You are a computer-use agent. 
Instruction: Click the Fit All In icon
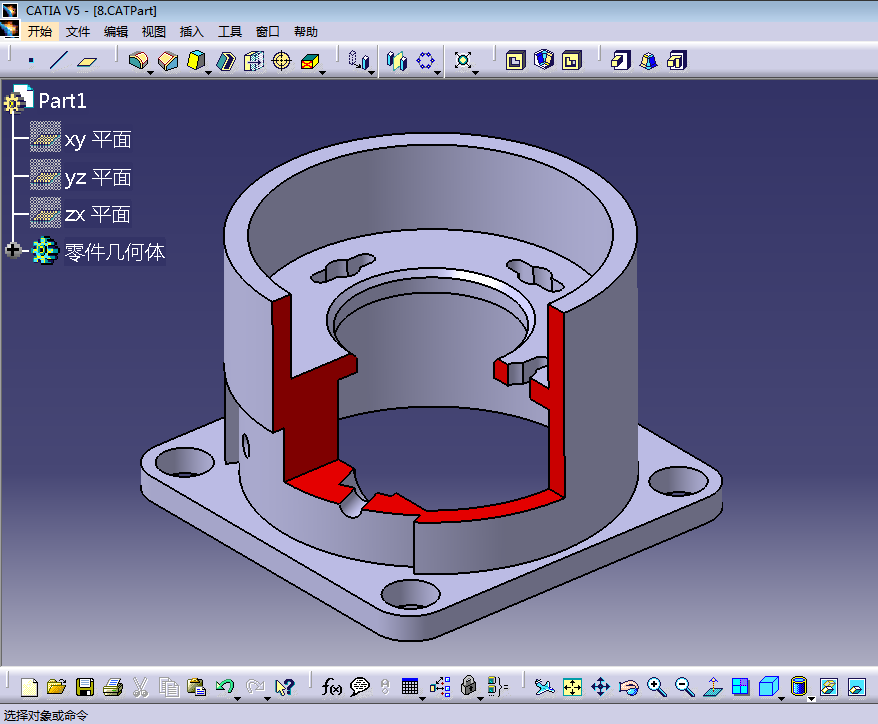(572, 687)
